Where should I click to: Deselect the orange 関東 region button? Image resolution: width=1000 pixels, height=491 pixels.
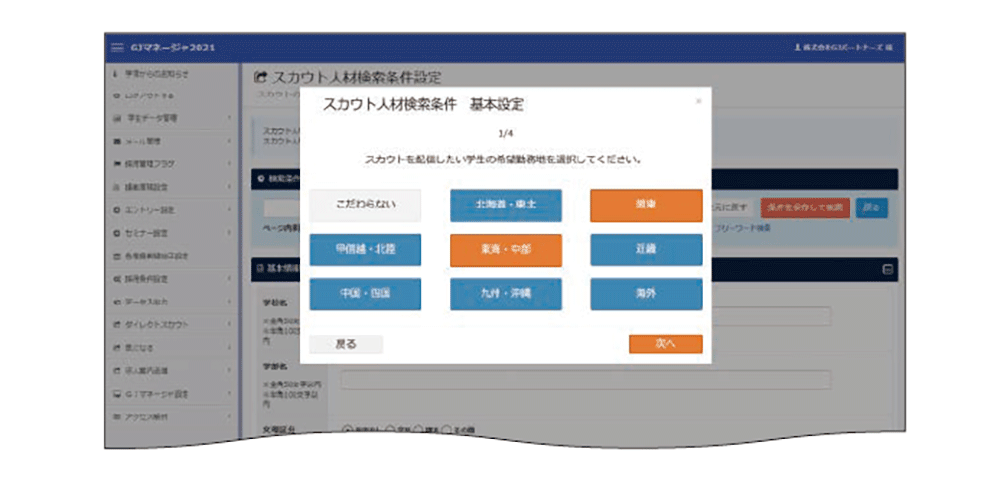click(645, 205)
